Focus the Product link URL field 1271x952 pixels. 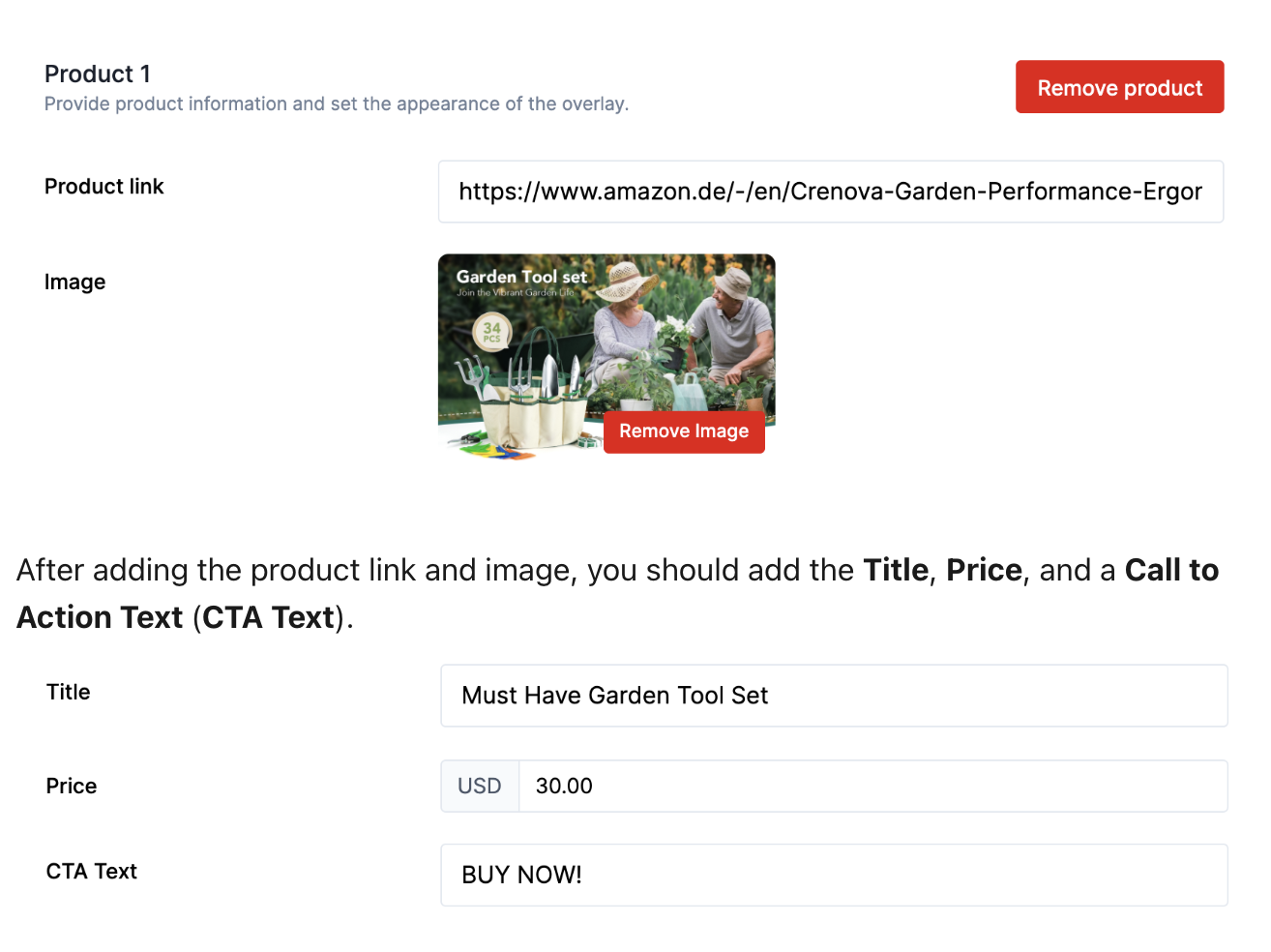(x=830, y=192)
